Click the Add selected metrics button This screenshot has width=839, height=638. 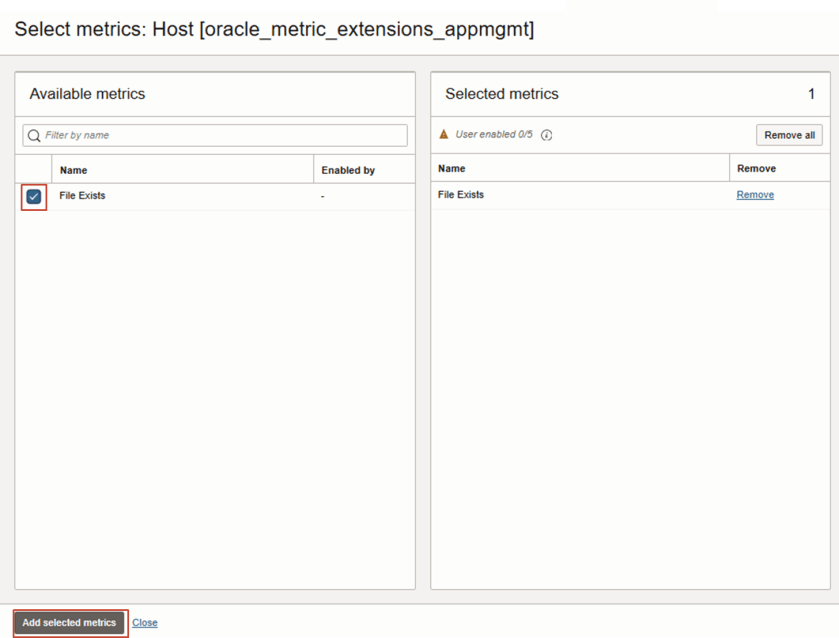[x=68, y=622]
